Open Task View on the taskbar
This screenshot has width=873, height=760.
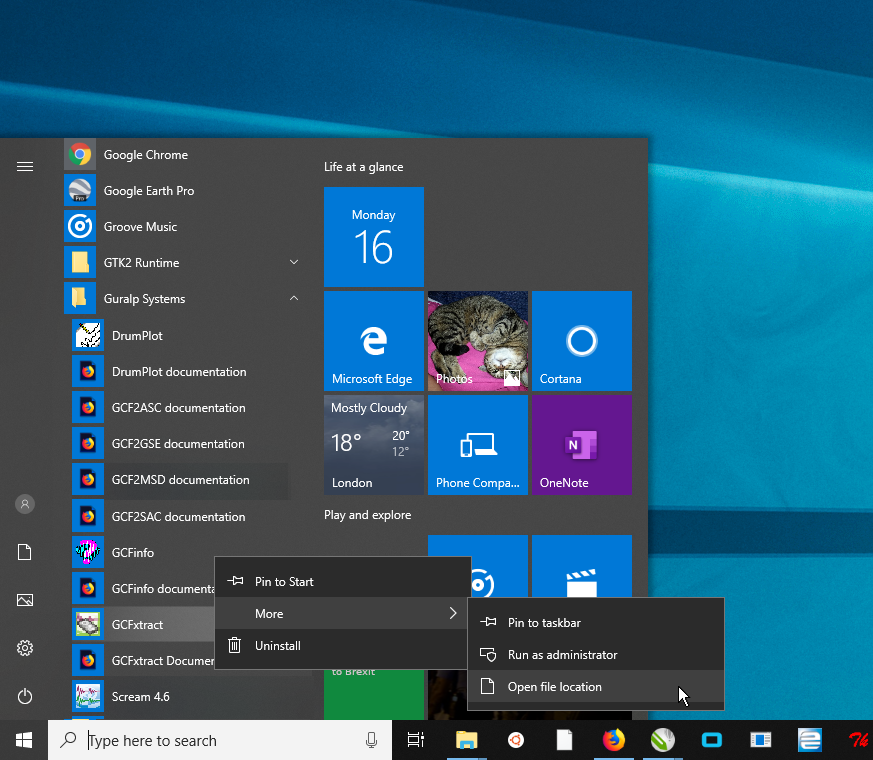(x=415, y=740)
